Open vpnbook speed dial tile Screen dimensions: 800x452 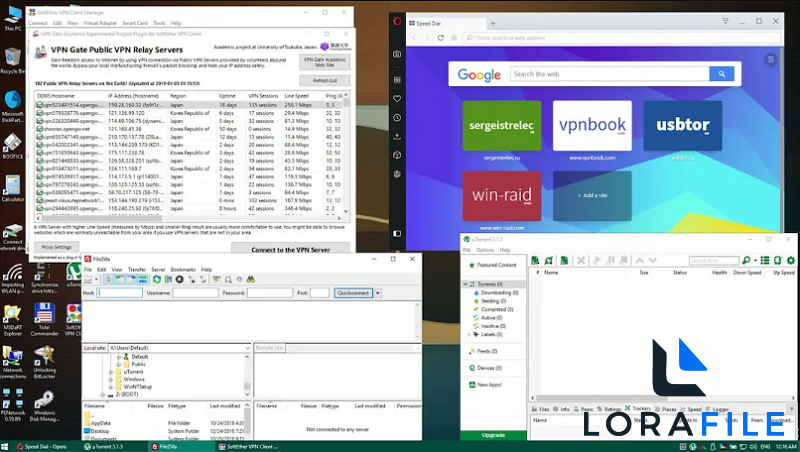pyautogui.click(x=592, y=125)
